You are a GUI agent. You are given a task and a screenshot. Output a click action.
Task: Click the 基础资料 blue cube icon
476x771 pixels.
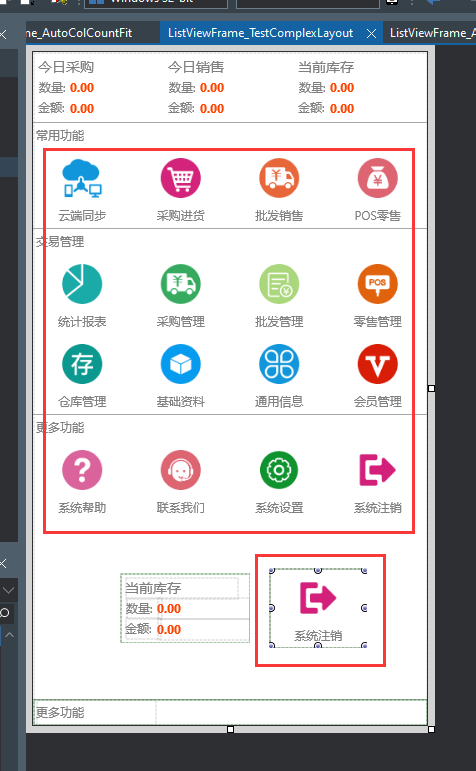tap(180, 364)
